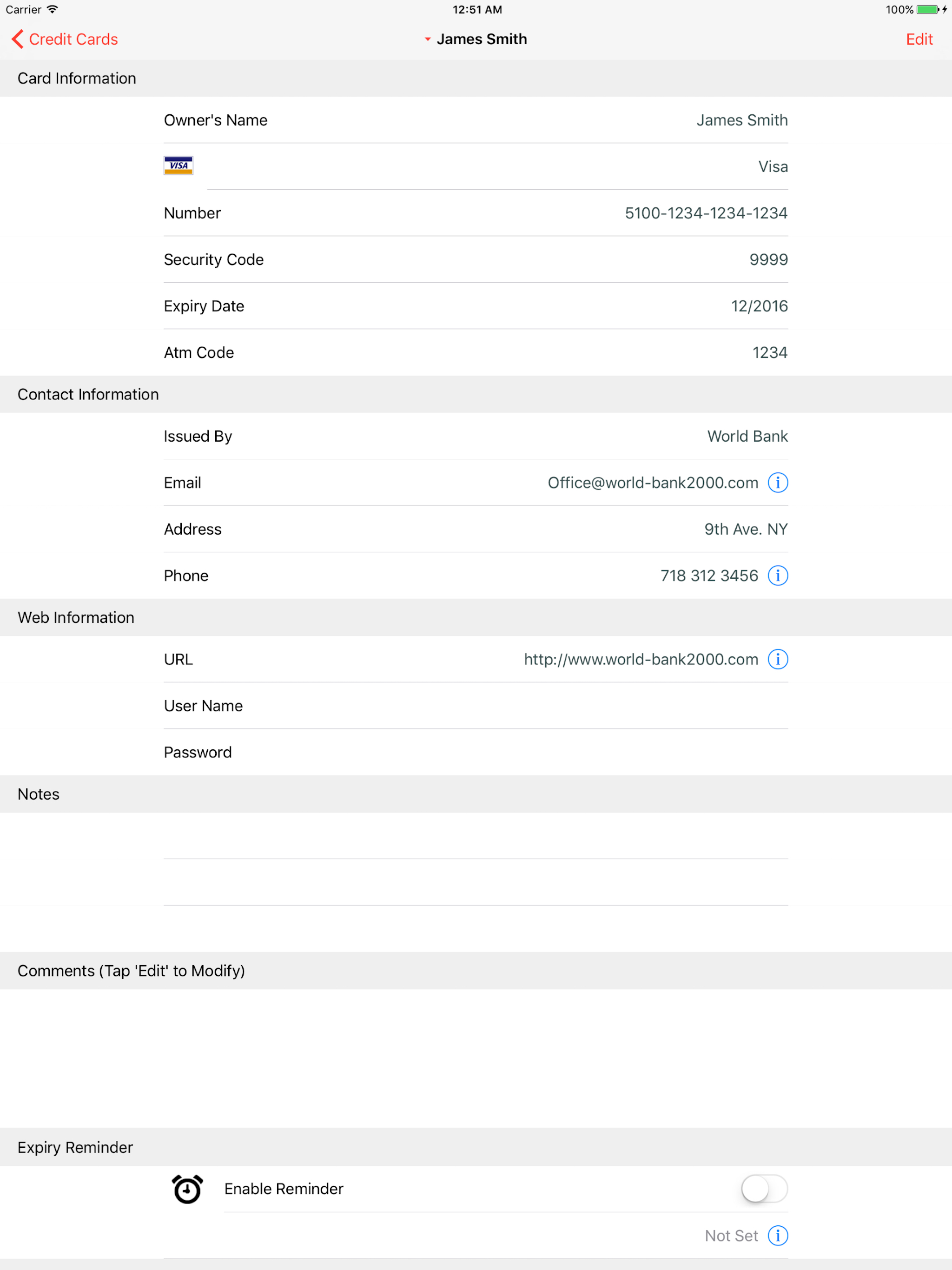The image size is (952, 1270).
Task: Open the world-bank2000.com website URL
Action: [641, 659]
